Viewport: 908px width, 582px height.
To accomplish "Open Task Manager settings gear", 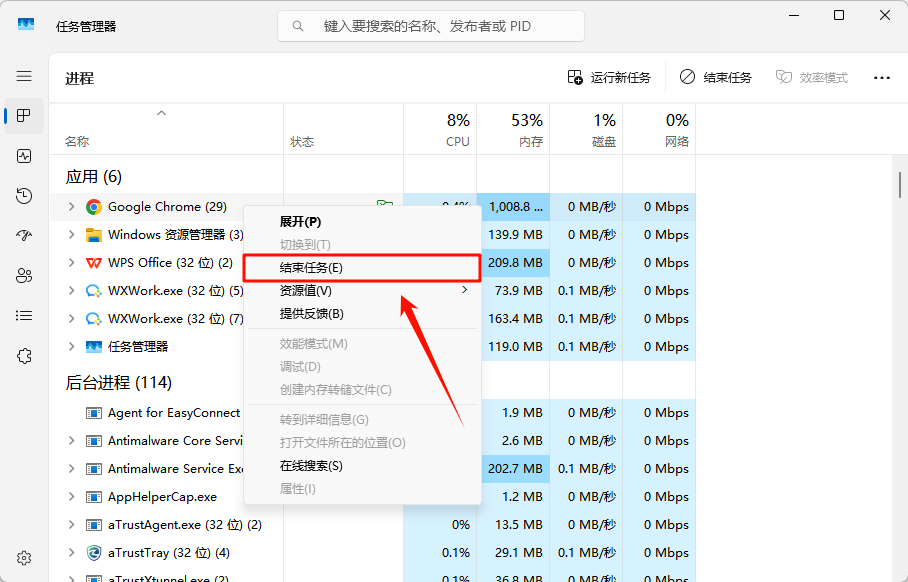I will [24, 558].
